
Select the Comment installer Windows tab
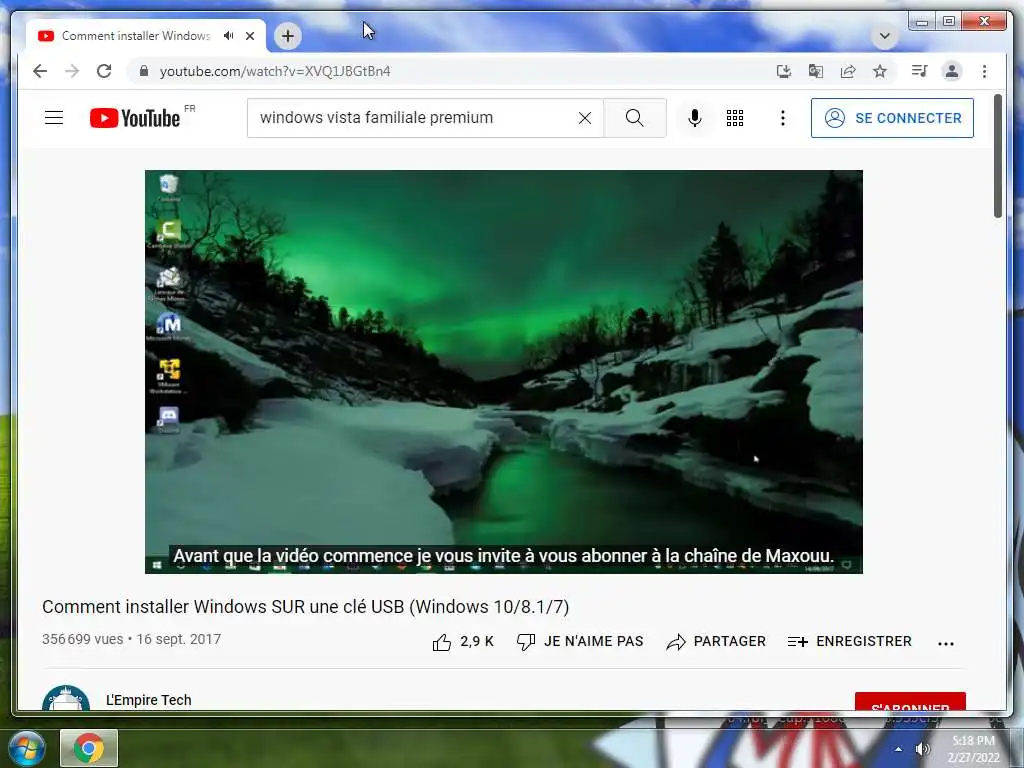[x=136, y=36]
